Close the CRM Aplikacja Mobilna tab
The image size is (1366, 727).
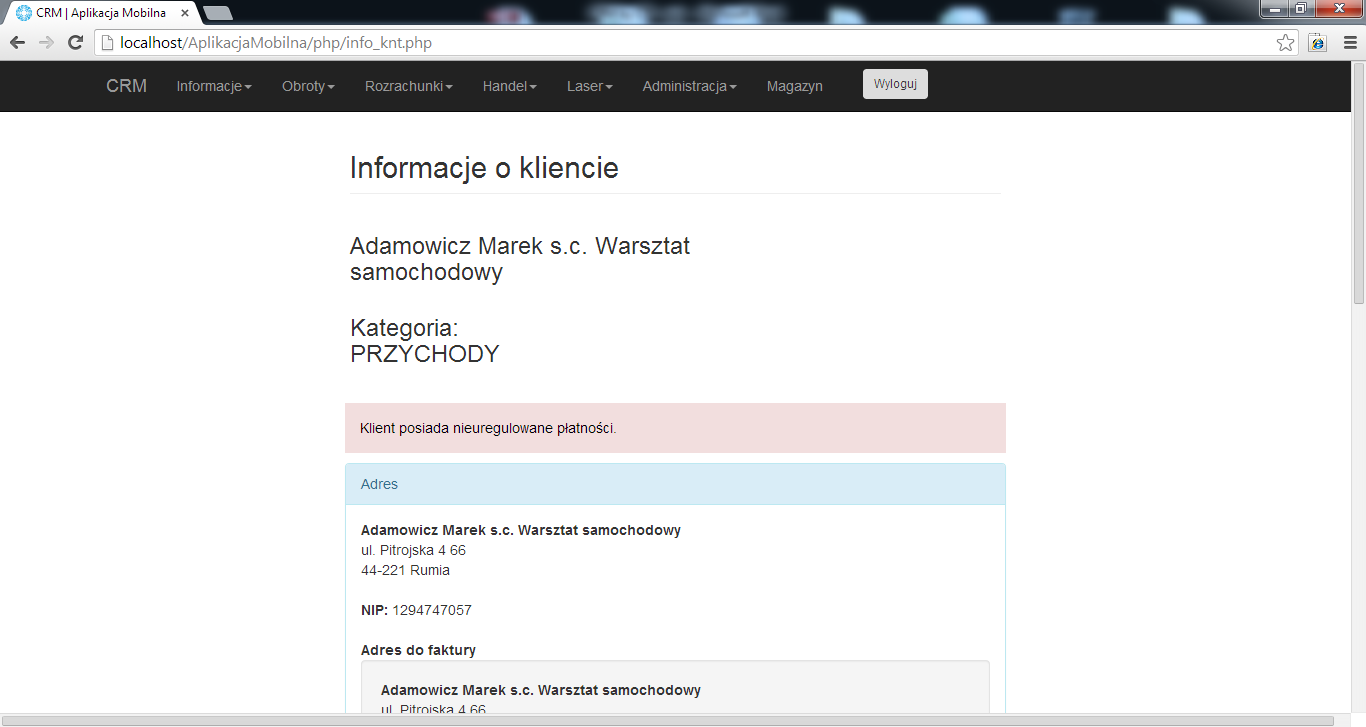point(184,13)
